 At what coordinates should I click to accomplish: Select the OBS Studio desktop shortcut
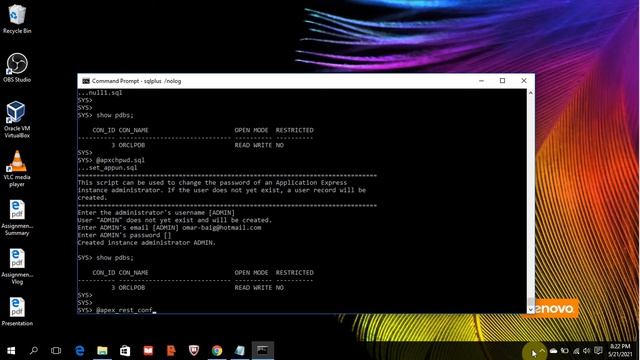[x=17, y=68]
